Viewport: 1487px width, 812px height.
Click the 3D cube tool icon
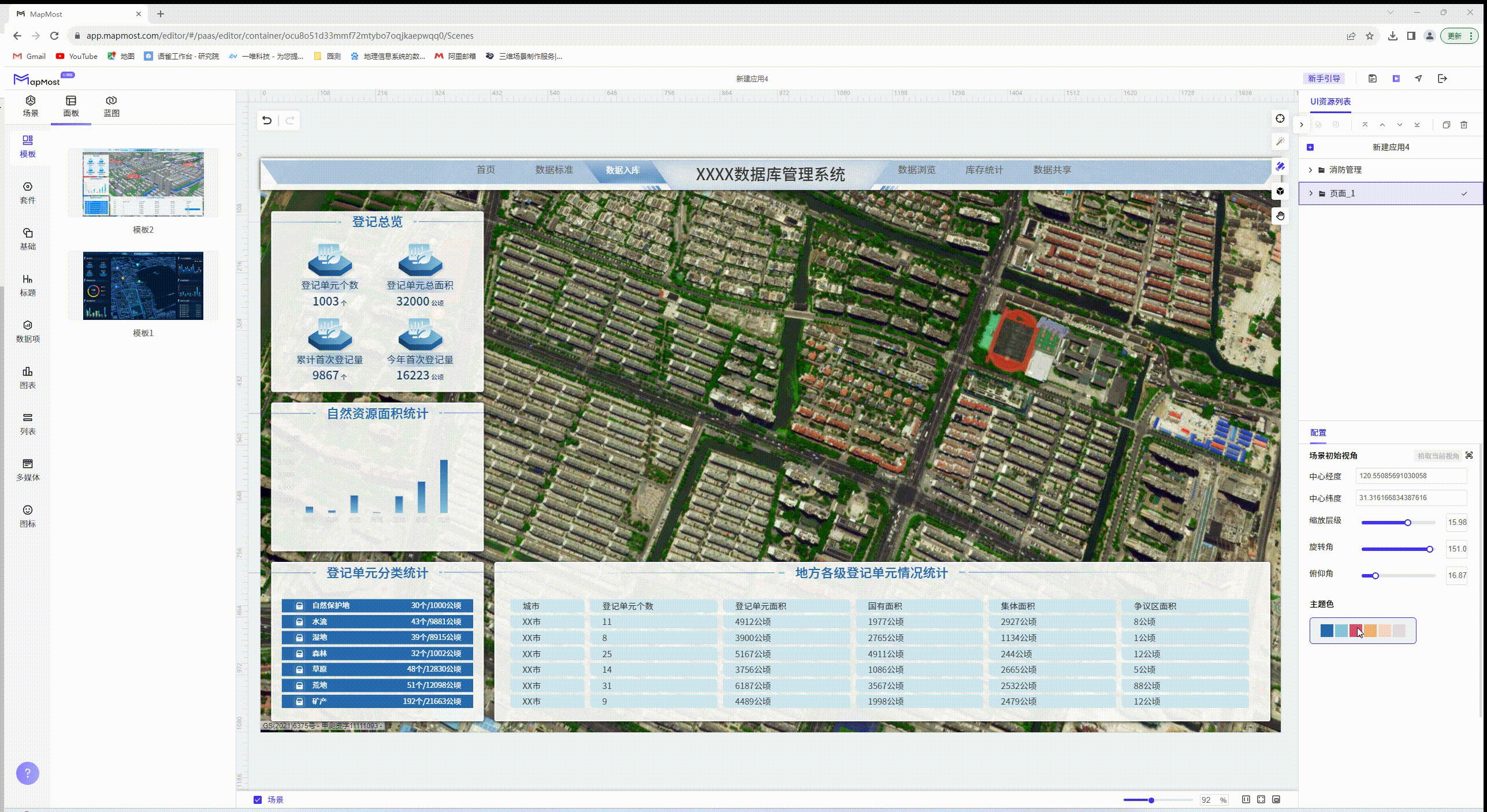[1280, 191]
